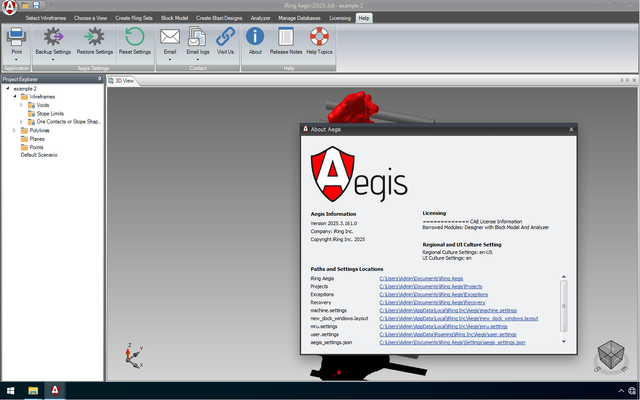
Task: Open the Exceptions folder path link
Action: [x=433, y=294]
